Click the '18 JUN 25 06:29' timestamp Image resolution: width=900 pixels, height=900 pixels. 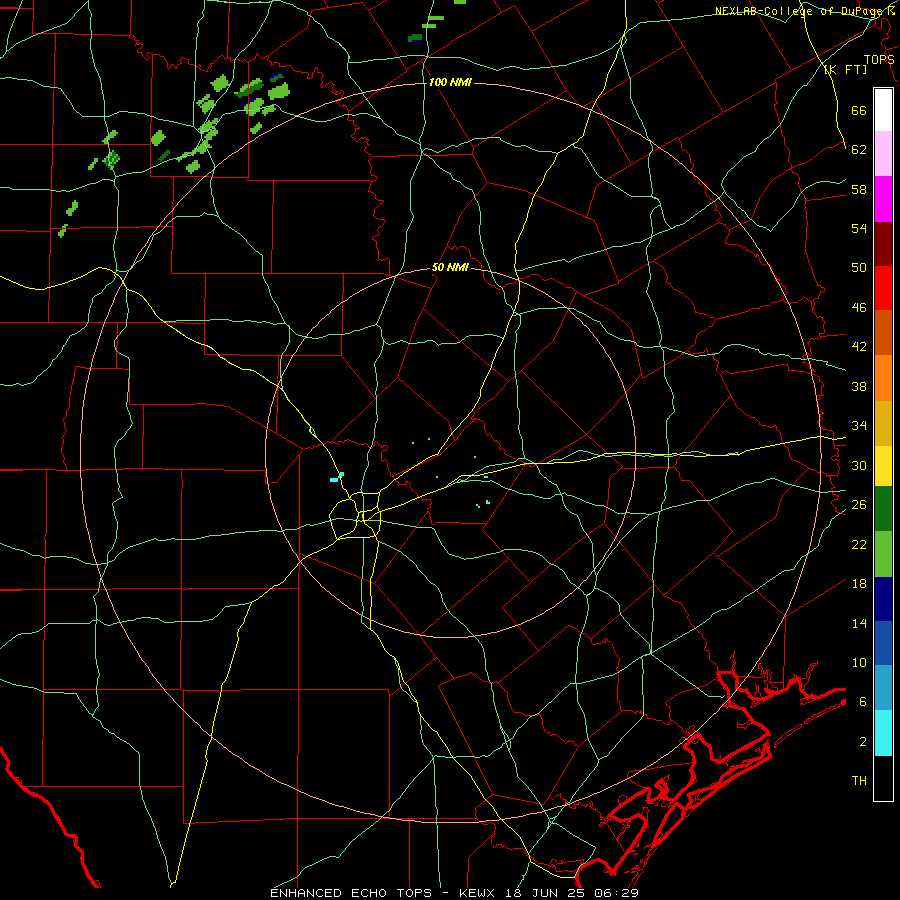(x=572, y=893)
